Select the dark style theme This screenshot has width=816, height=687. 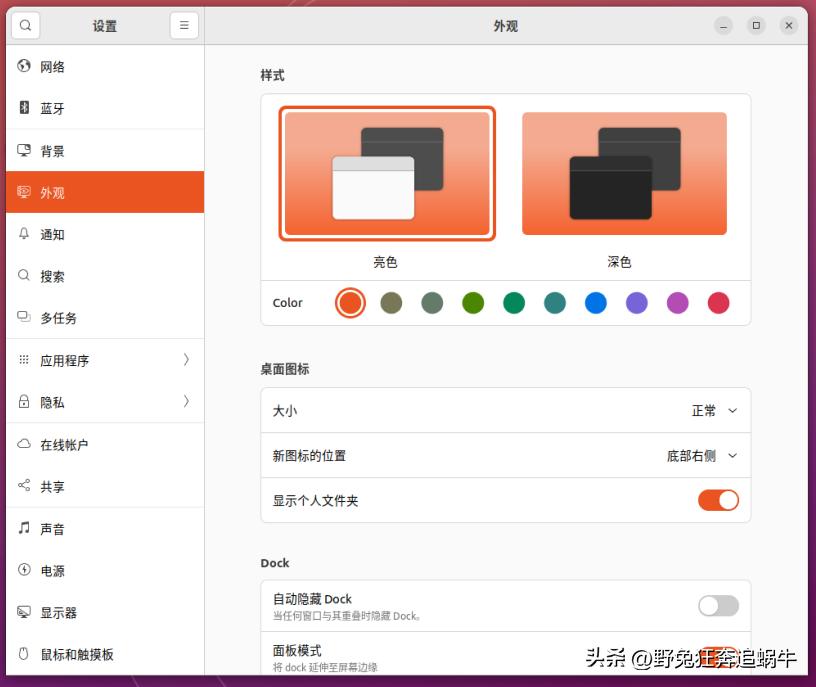(x=624, y=172)
